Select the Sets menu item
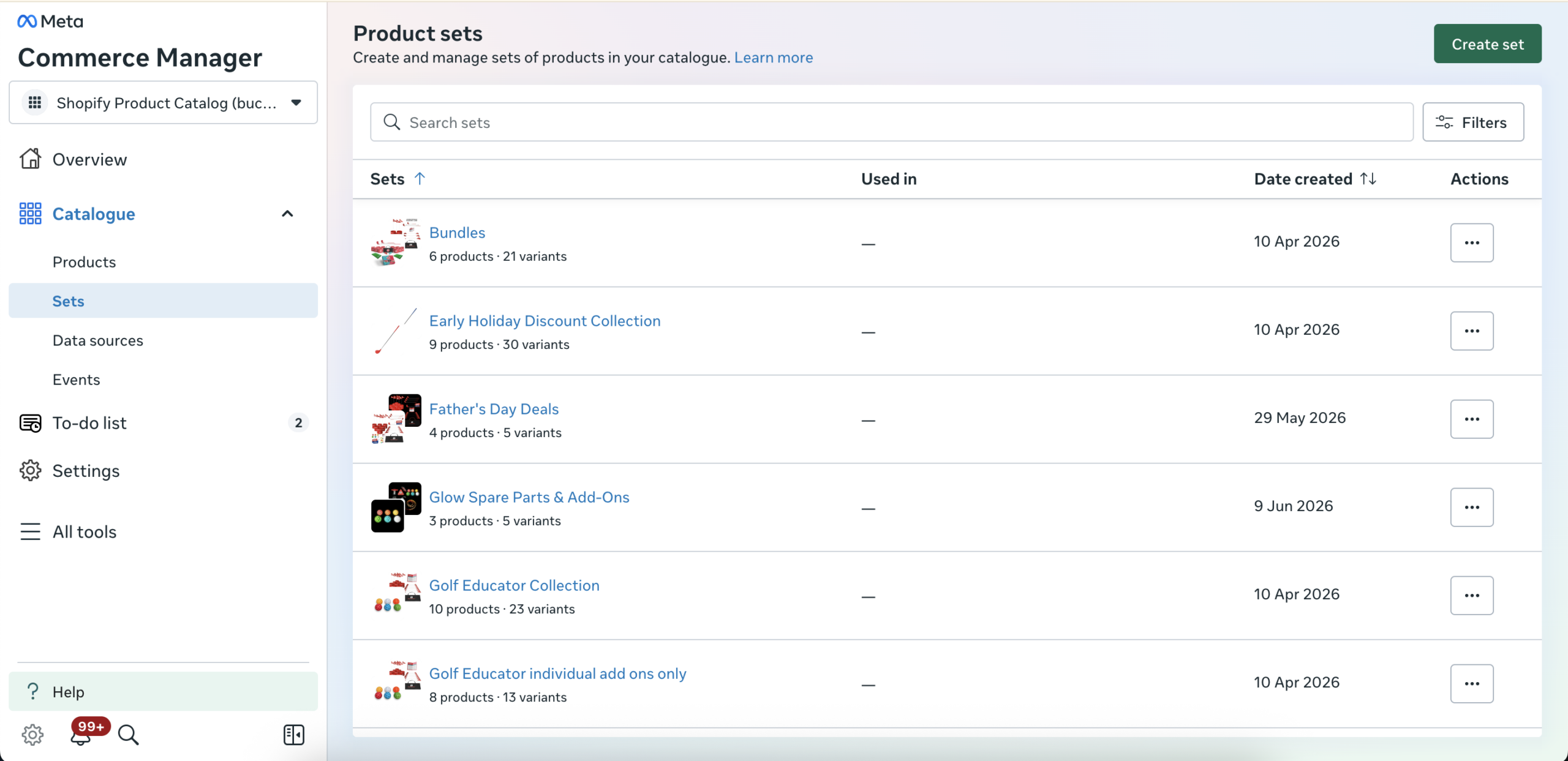This screenshot has height=761, width=1568. point(163,301)
